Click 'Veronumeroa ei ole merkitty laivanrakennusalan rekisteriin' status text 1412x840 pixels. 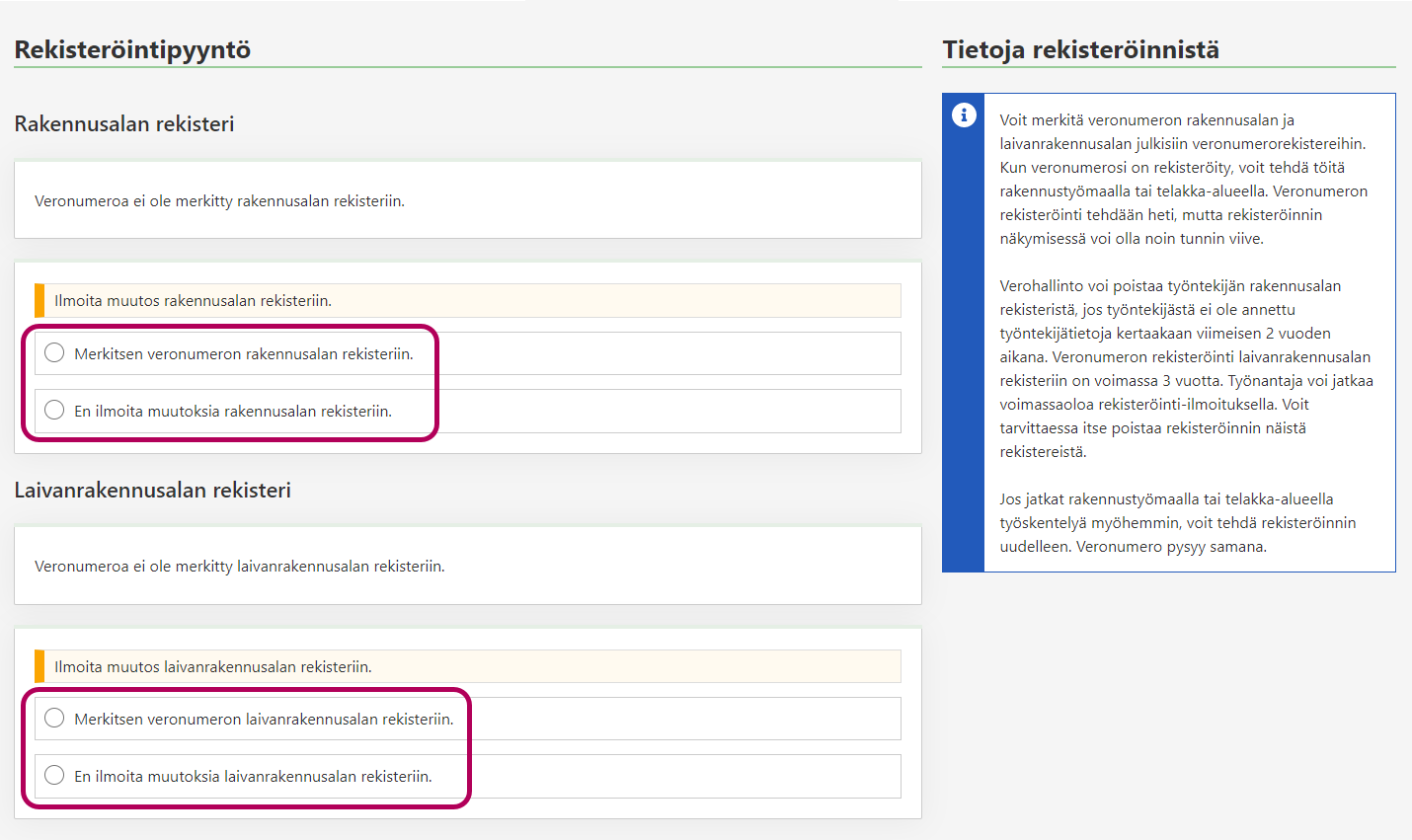click(239, 567)
